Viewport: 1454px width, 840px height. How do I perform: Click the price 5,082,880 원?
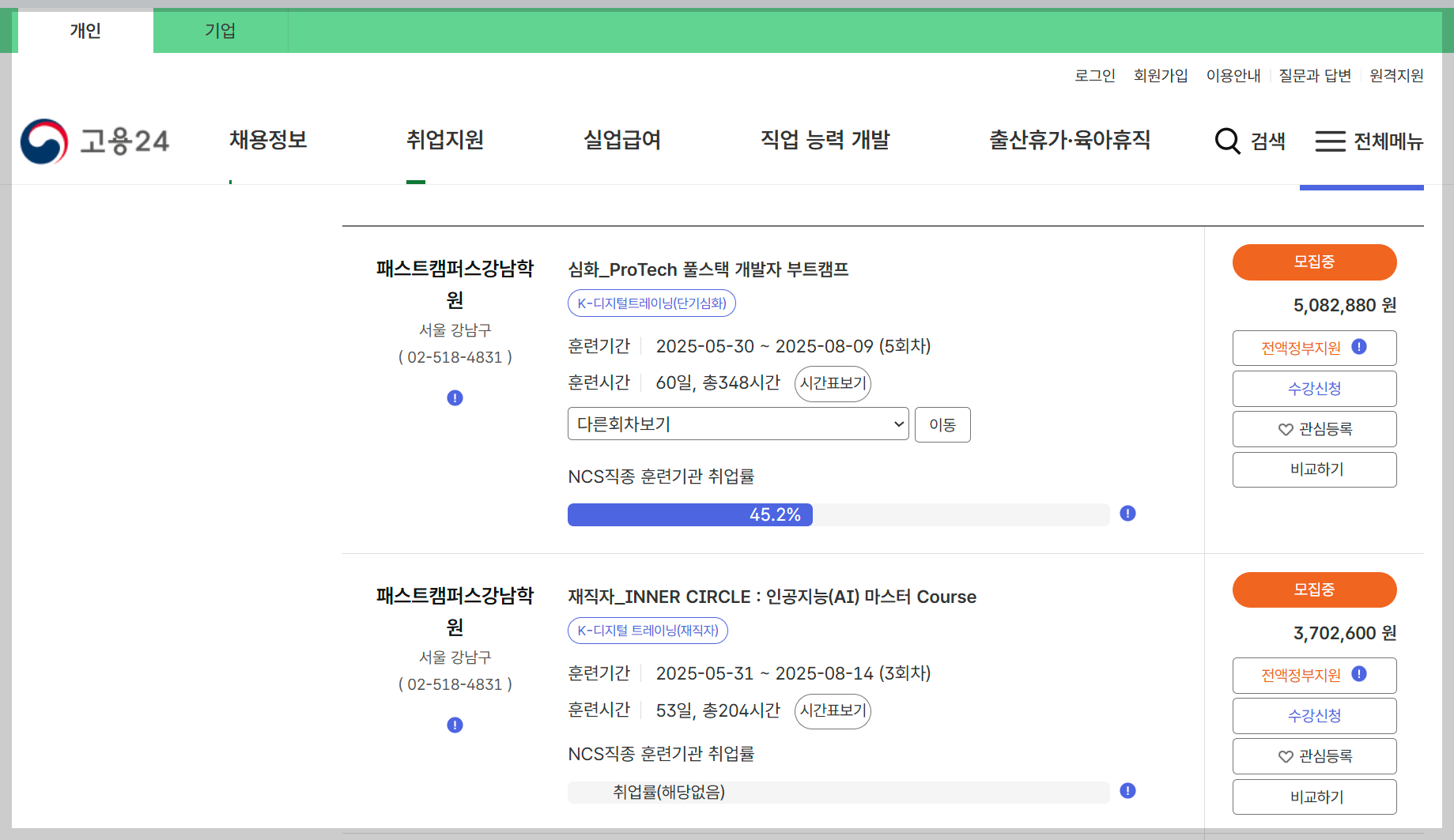pyautogui.click(x=1345, y=305)
